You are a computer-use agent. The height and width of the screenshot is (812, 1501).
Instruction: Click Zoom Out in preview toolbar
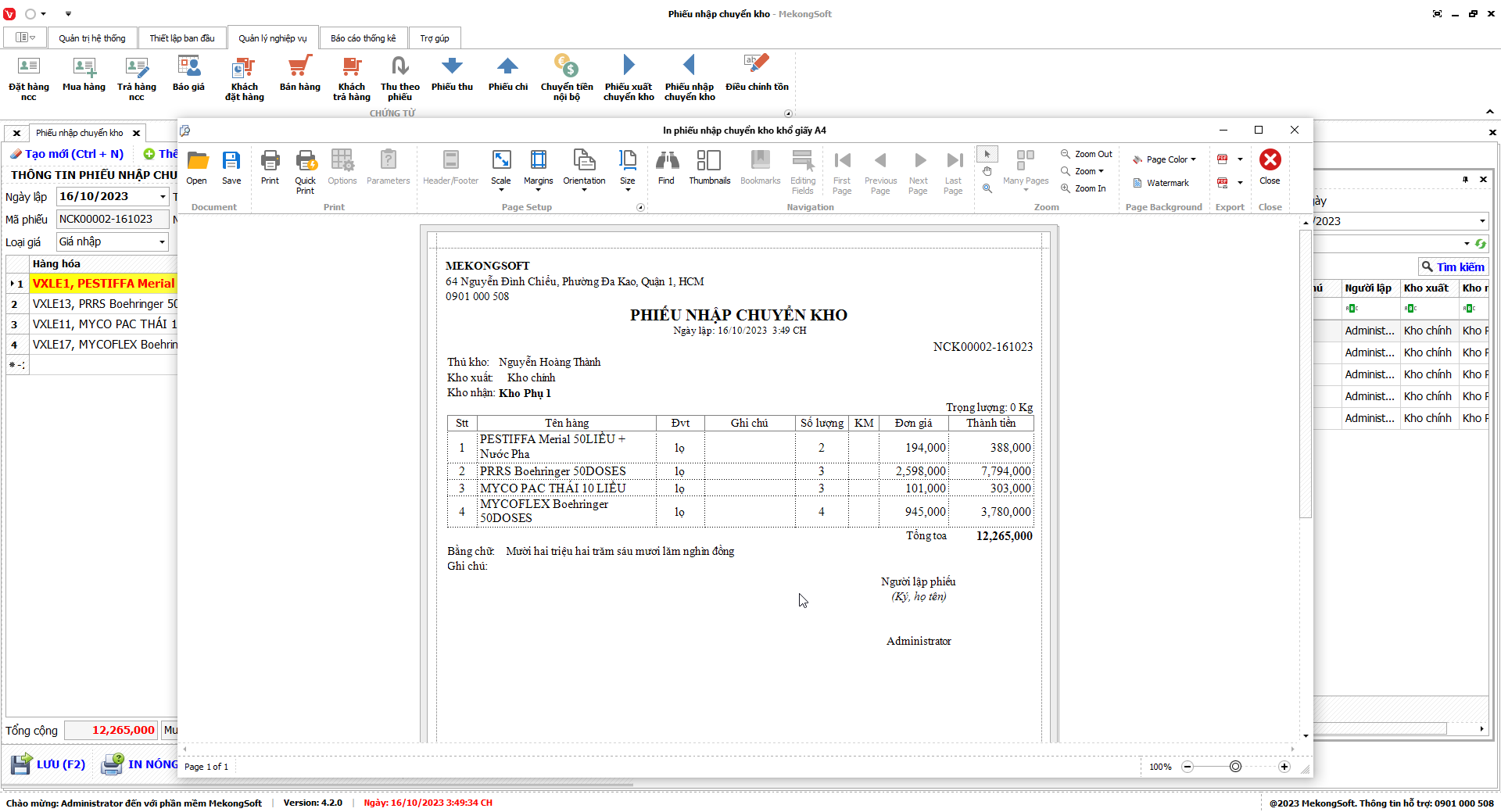pos(1087,154)
